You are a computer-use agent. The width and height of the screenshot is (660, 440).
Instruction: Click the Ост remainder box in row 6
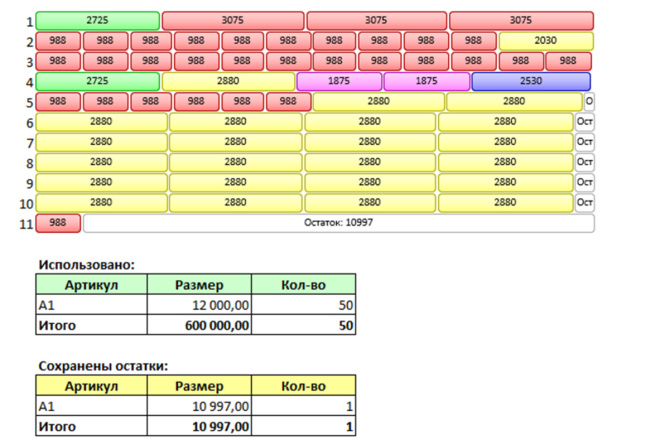[585, 122]
